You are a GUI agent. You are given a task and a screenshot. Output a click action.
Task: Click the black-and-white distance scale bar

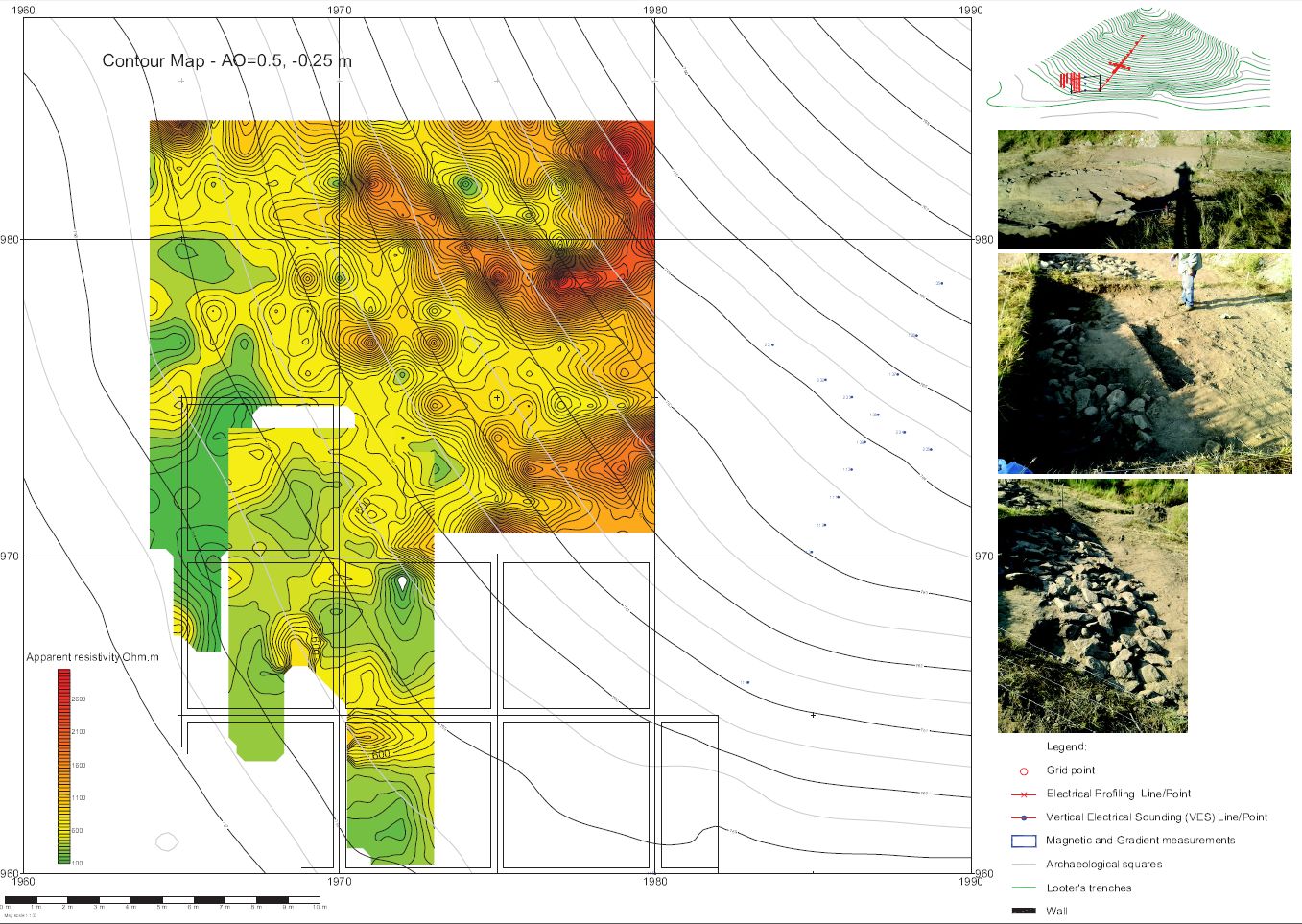[162, 900]
